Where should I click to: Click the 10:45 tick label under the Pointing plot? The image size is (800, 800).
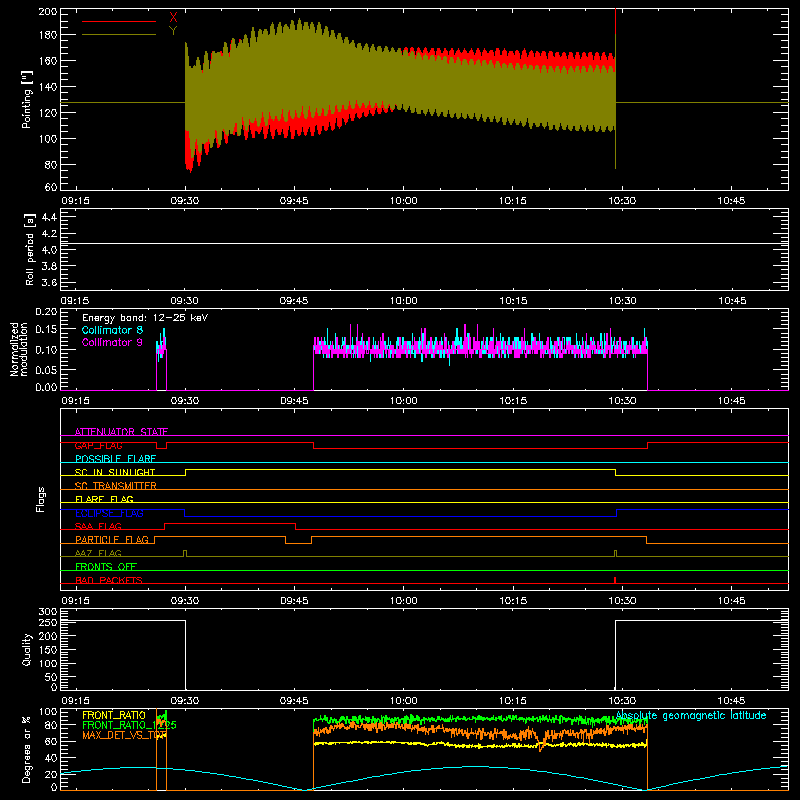pos(731,201)
